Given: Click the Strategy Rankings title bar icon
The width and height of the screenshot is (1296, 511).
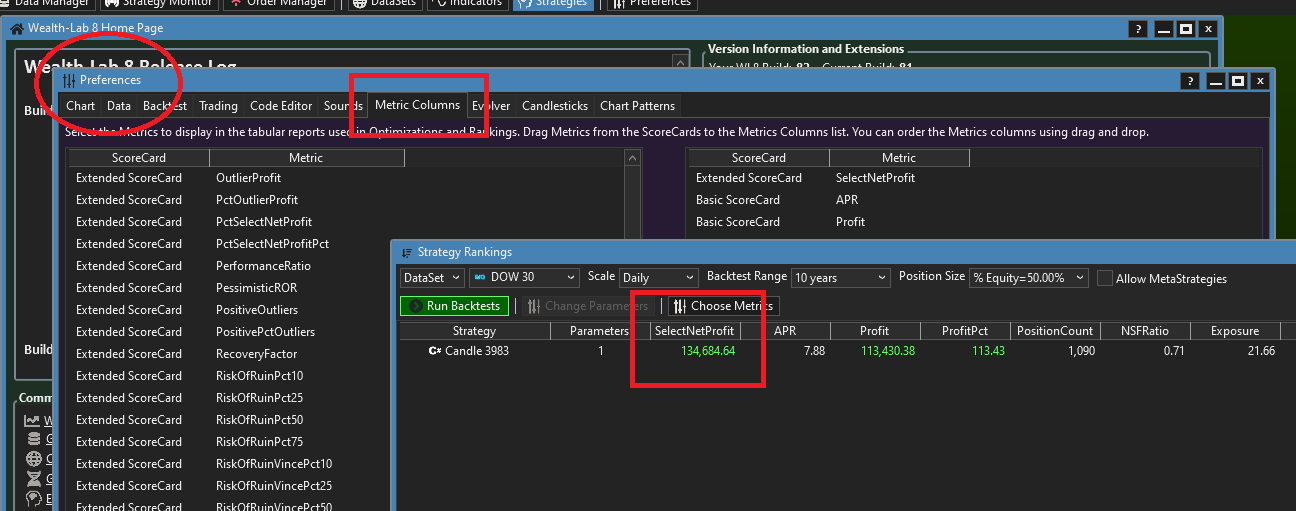Looking at the screenshot, I should 407,253.
